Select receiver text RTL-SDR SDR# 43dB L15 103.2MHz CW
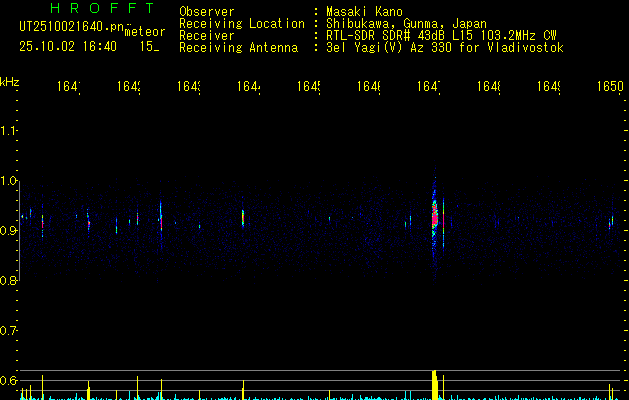The image size is (629, 400). point(441,36)
